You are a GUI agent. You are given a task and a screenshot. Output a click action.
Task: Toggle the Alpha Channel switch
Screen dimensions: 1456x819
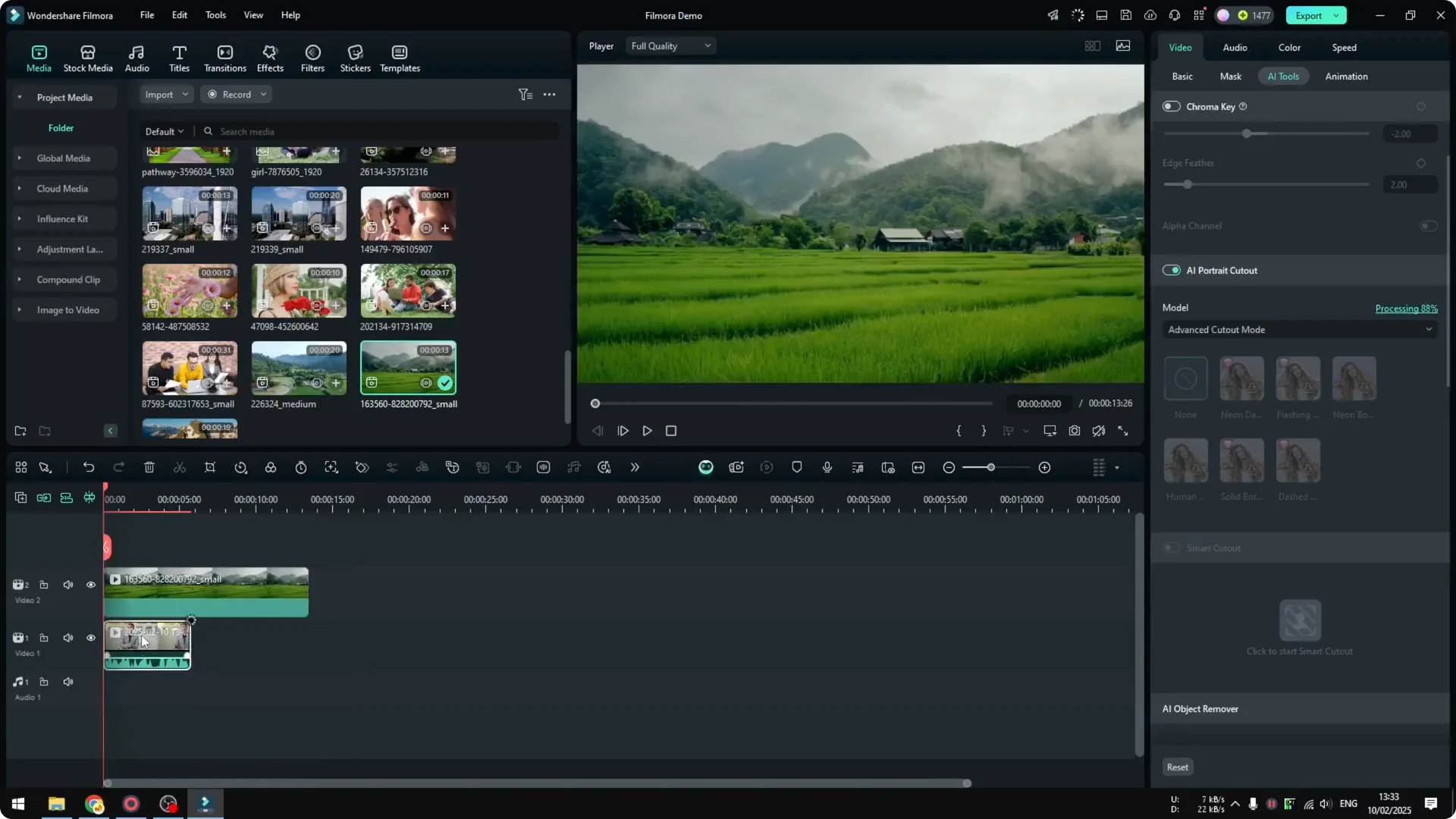point(1427,226)
